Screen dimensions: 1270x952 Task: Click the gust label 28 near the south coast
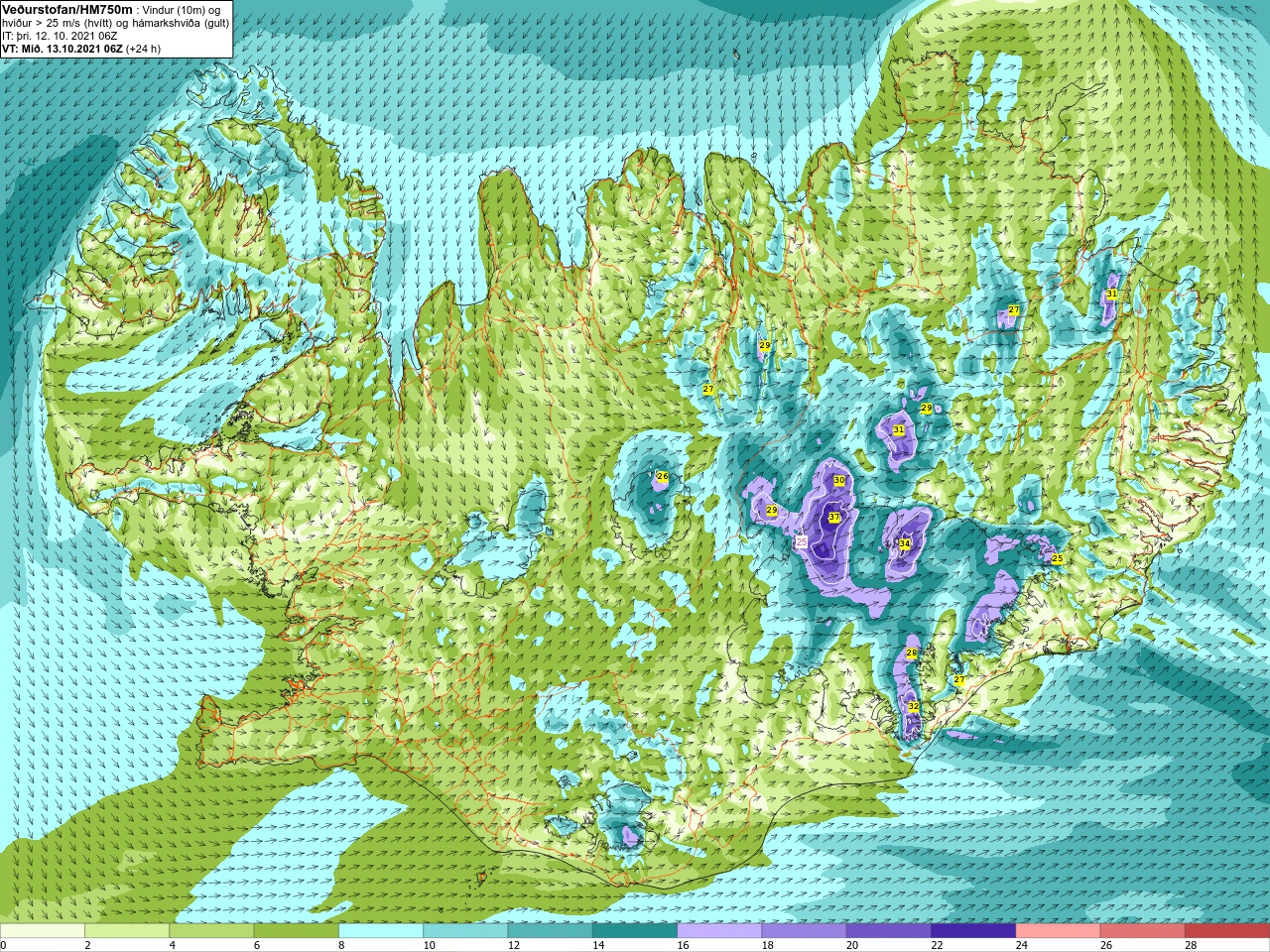point(911,653)
